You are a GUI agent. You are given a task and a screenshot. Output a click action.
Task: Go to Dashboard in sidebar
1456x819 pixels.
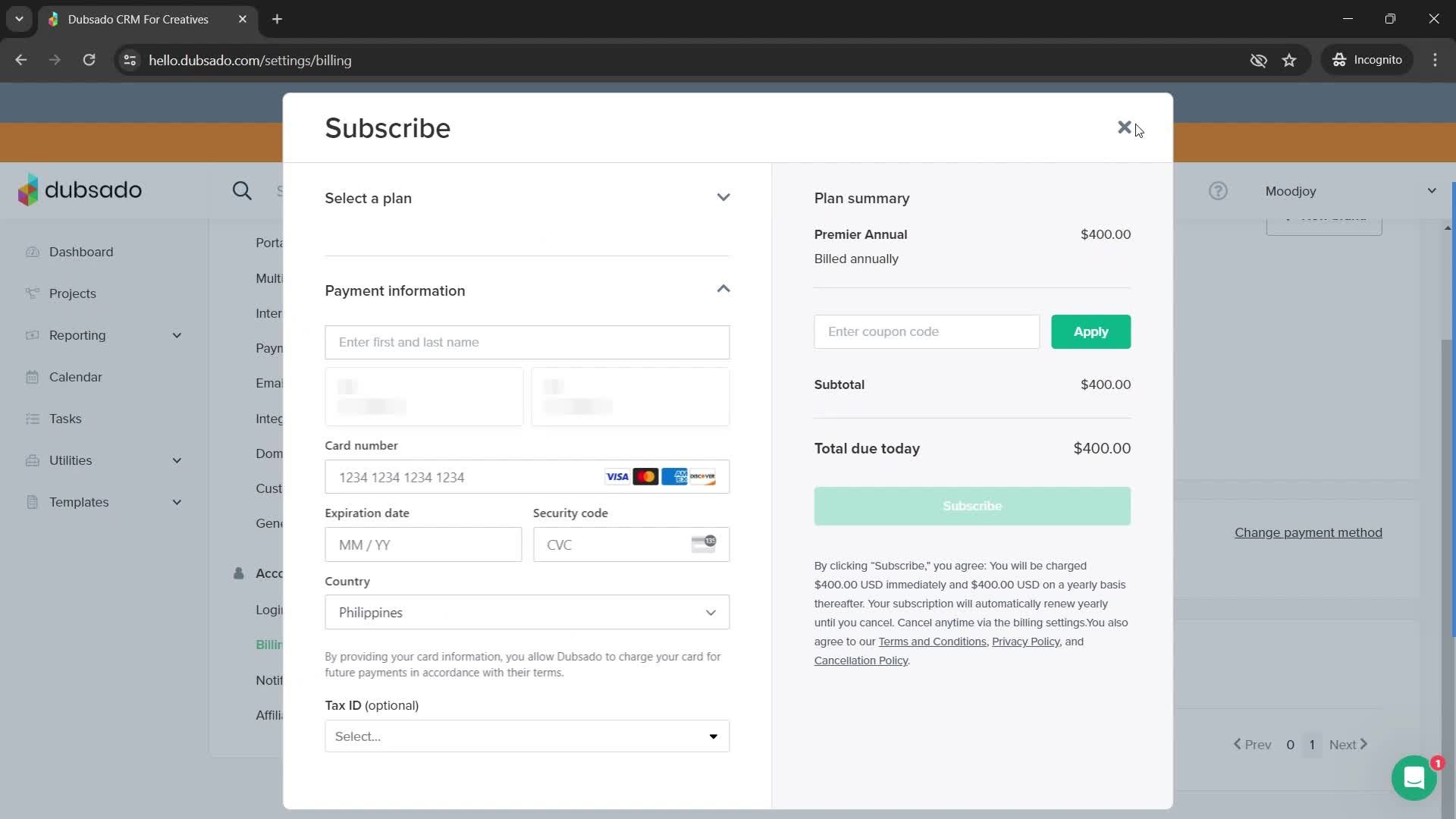point(81,252)
